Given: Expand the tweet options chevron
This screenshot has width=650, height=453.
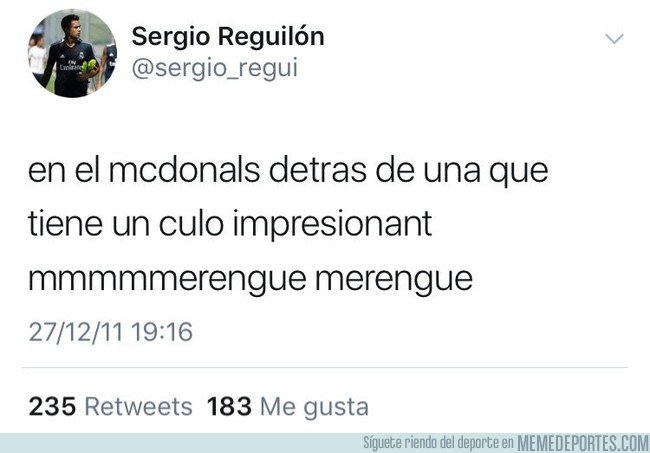Looking at the screenshot, I should 614,39.
